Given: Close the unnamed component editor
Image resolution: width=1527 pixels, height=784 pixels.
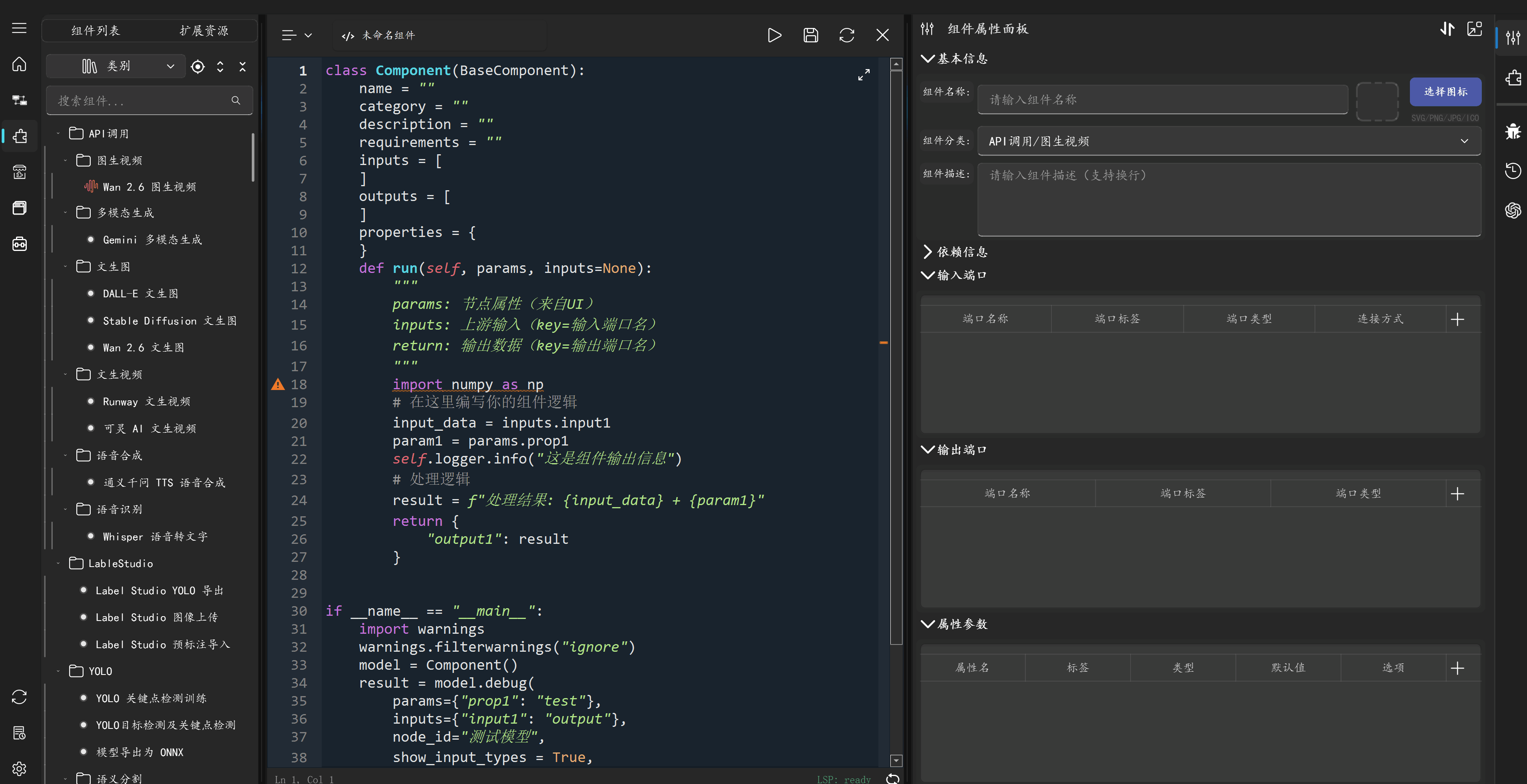Looking at the screenshot, I should (x=883, y=36).
